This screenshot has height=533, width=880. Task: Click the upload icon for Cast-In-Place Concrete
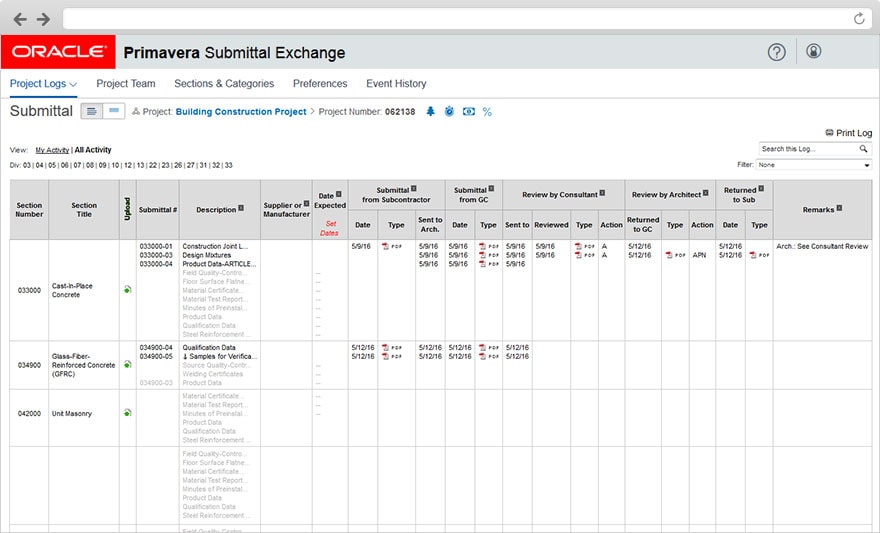[x=127, y=290]
